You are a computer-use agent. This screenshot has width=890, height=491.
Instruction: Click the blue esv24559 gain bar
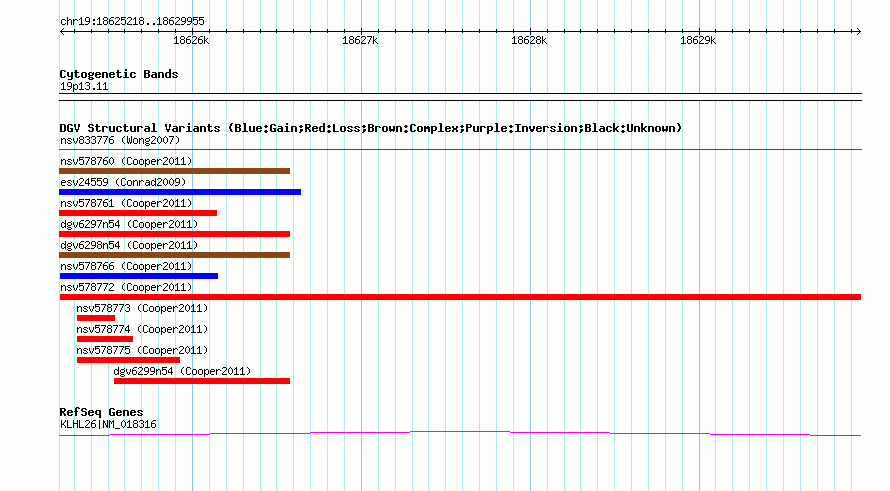[180, 192]
